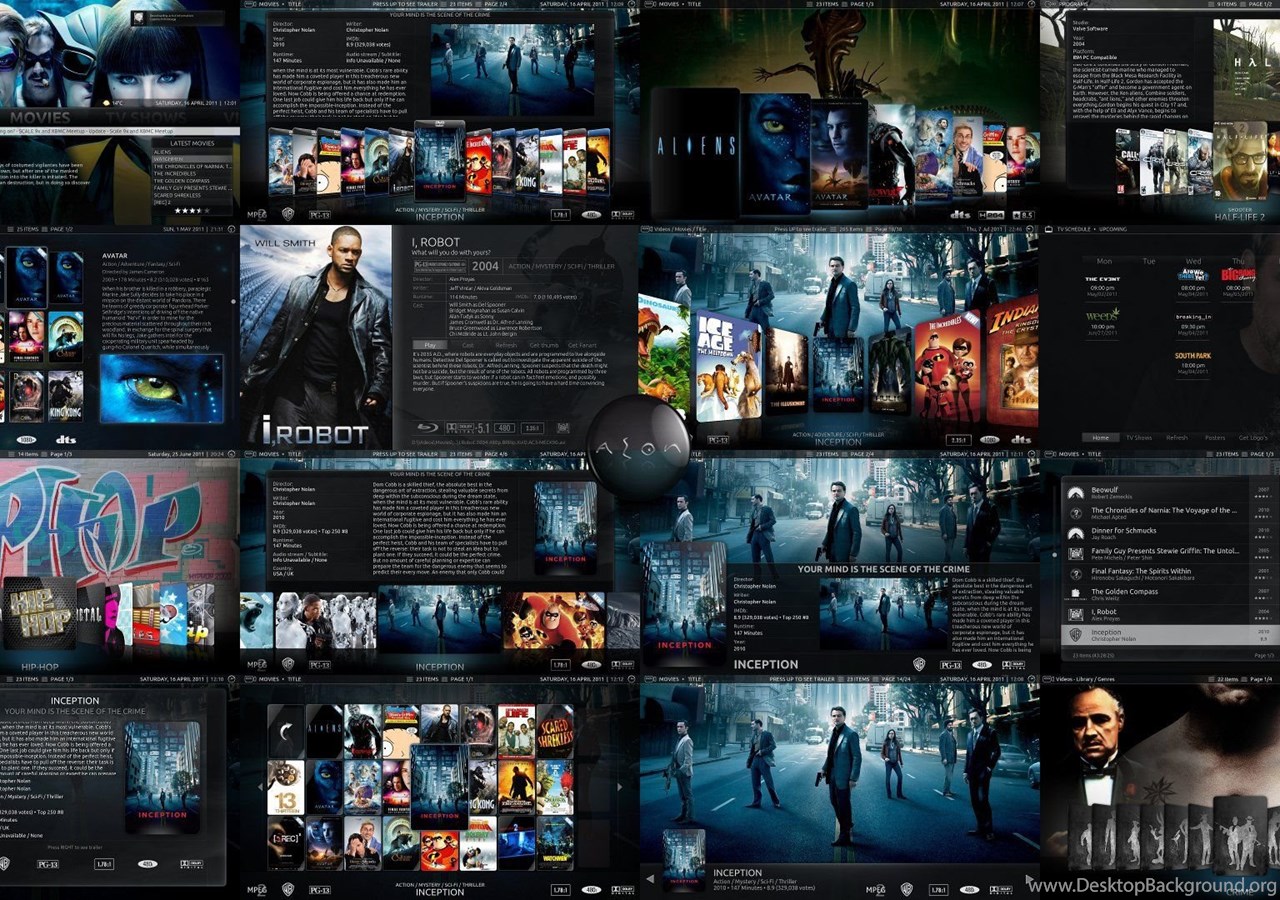Screen dimensions: 1280x900
Task: Click Dolby 5.1 icon in I, Robot dialog
Action: 468,428
